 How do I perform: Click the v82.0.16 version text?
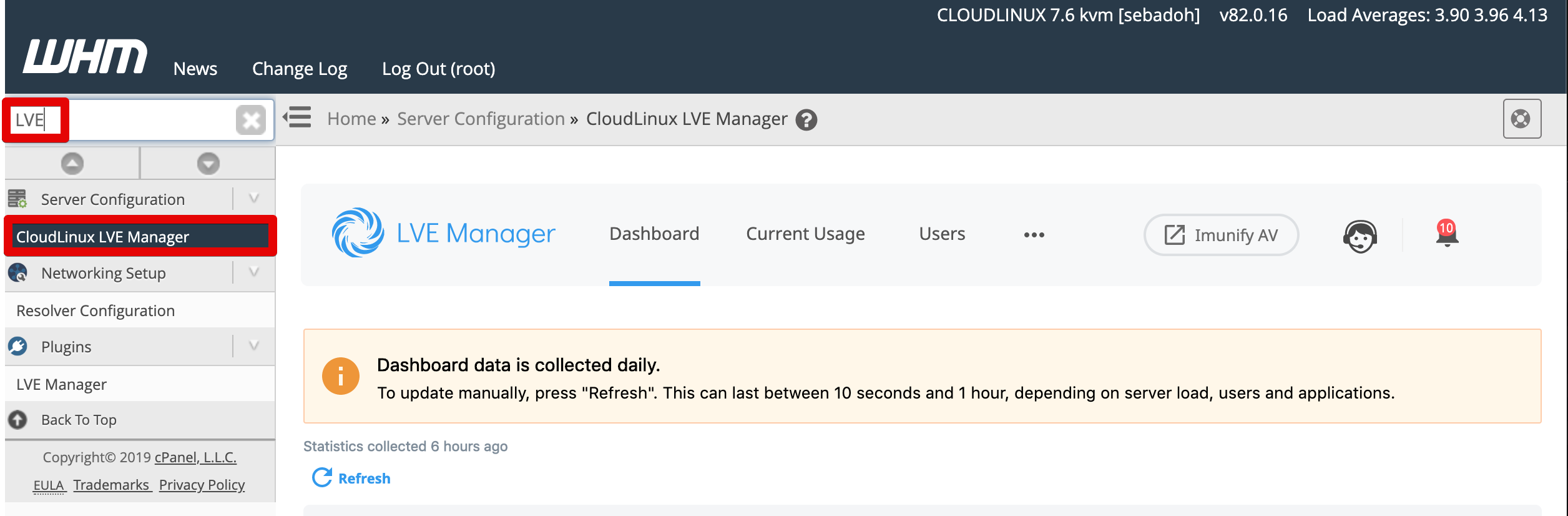pyautogui.click(x=1253, y=15)
